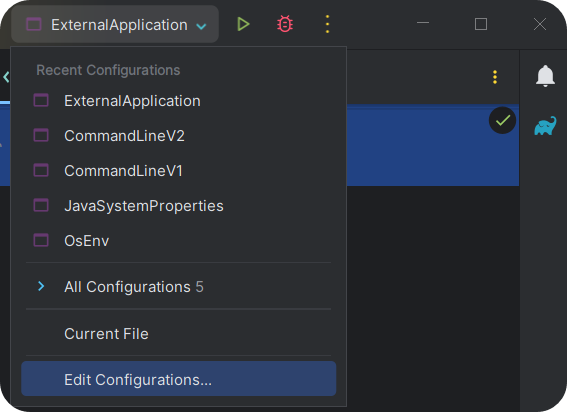Image resolution: width=567 pixels, height=412 pixels.
Task: Collapse the ExternalApplication run configuration dropdown
Action: [115, 24]
